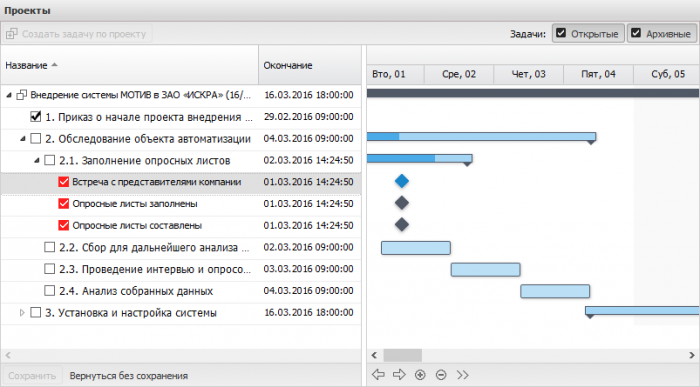Check task 2.3. Проведение интервью

[x=50, y=269]
